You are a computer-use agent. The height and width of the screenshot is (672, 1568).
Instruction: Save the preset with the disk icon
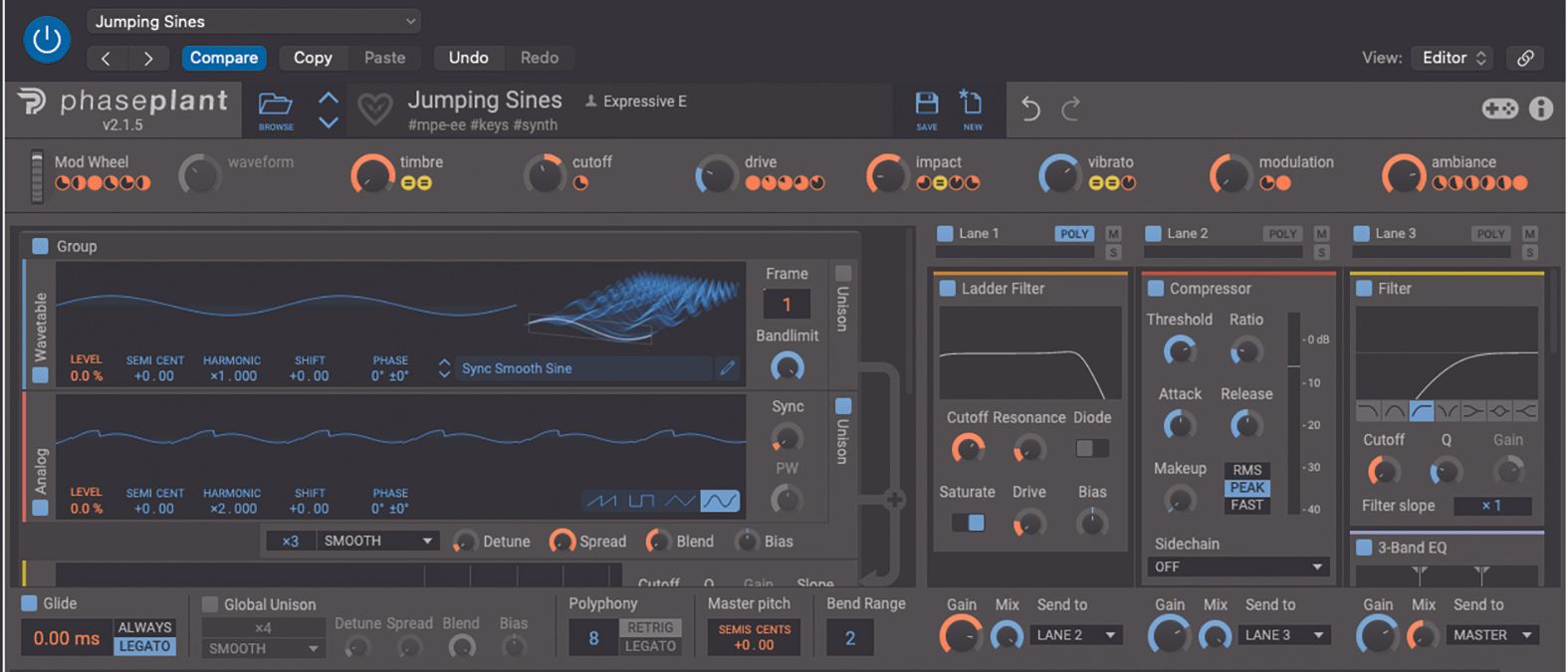tap(927, 110)
